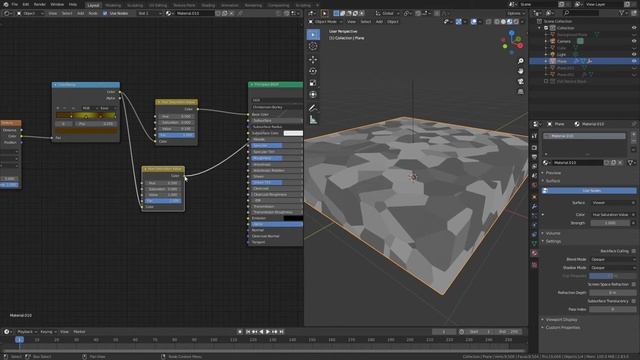Image resolution: width=640 pixels, height=360 pixels.
Task: Open the Playback popover in timeline
Action: pos(27,332)
